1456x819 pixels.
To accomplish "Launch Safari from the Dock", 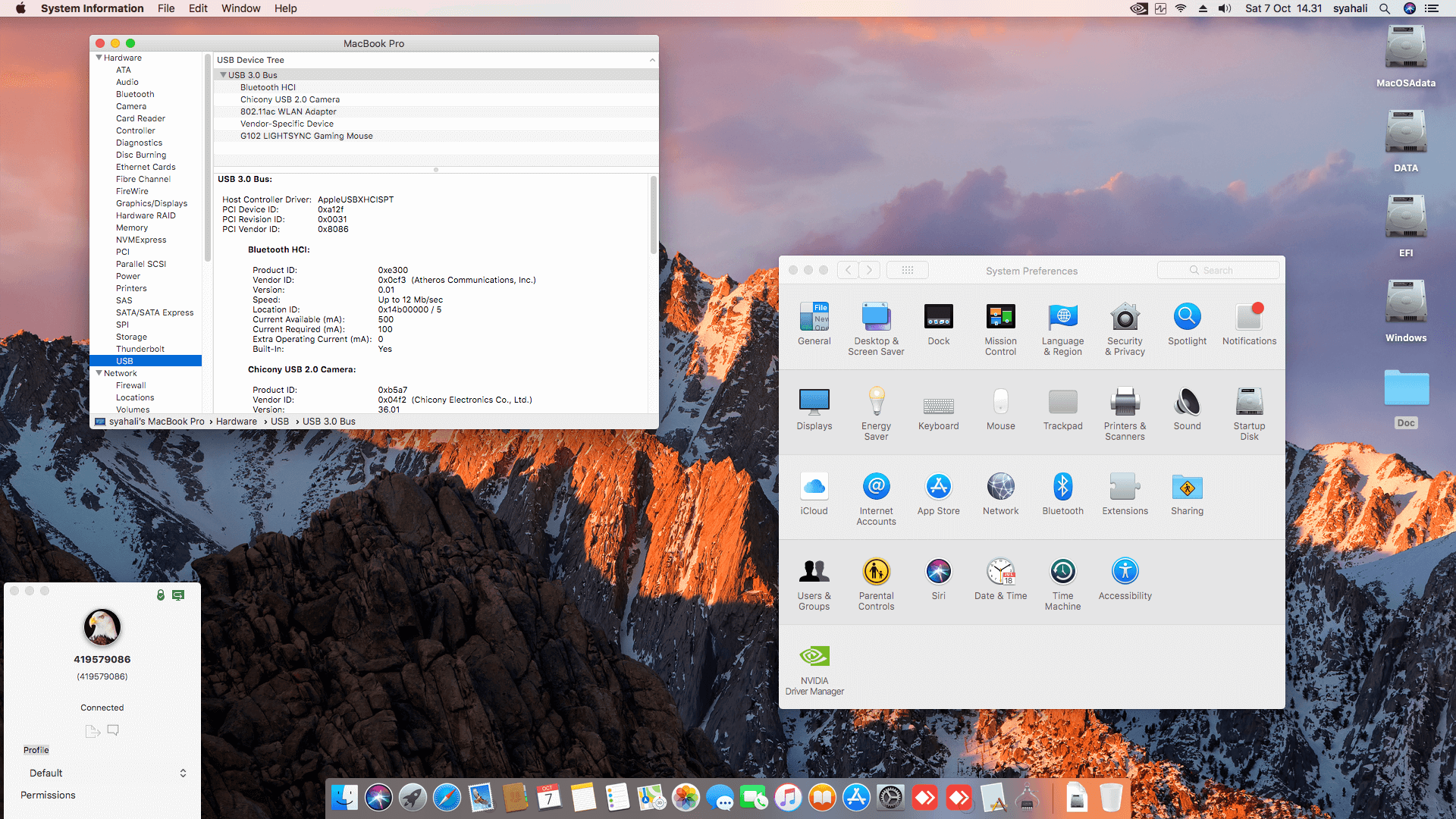I will 447,798.
